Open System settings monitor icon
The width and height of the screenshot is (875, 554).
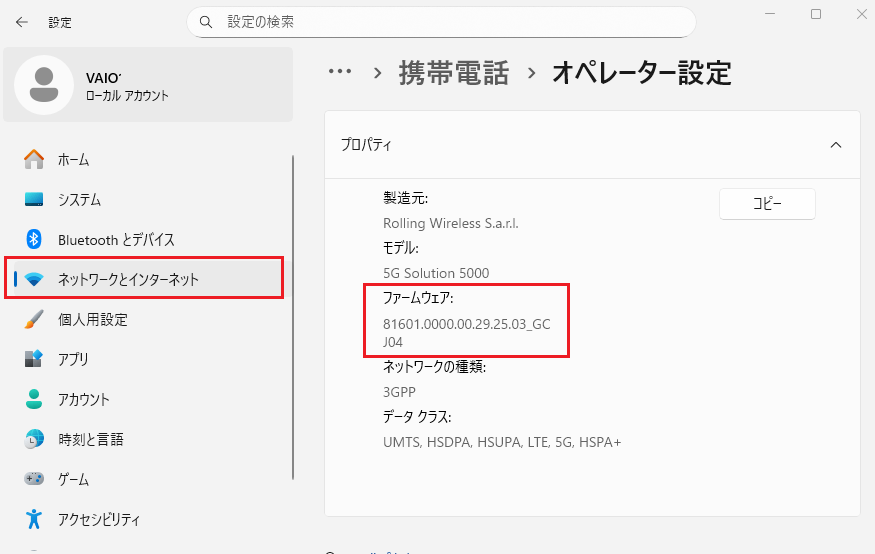tap(35, 199)
